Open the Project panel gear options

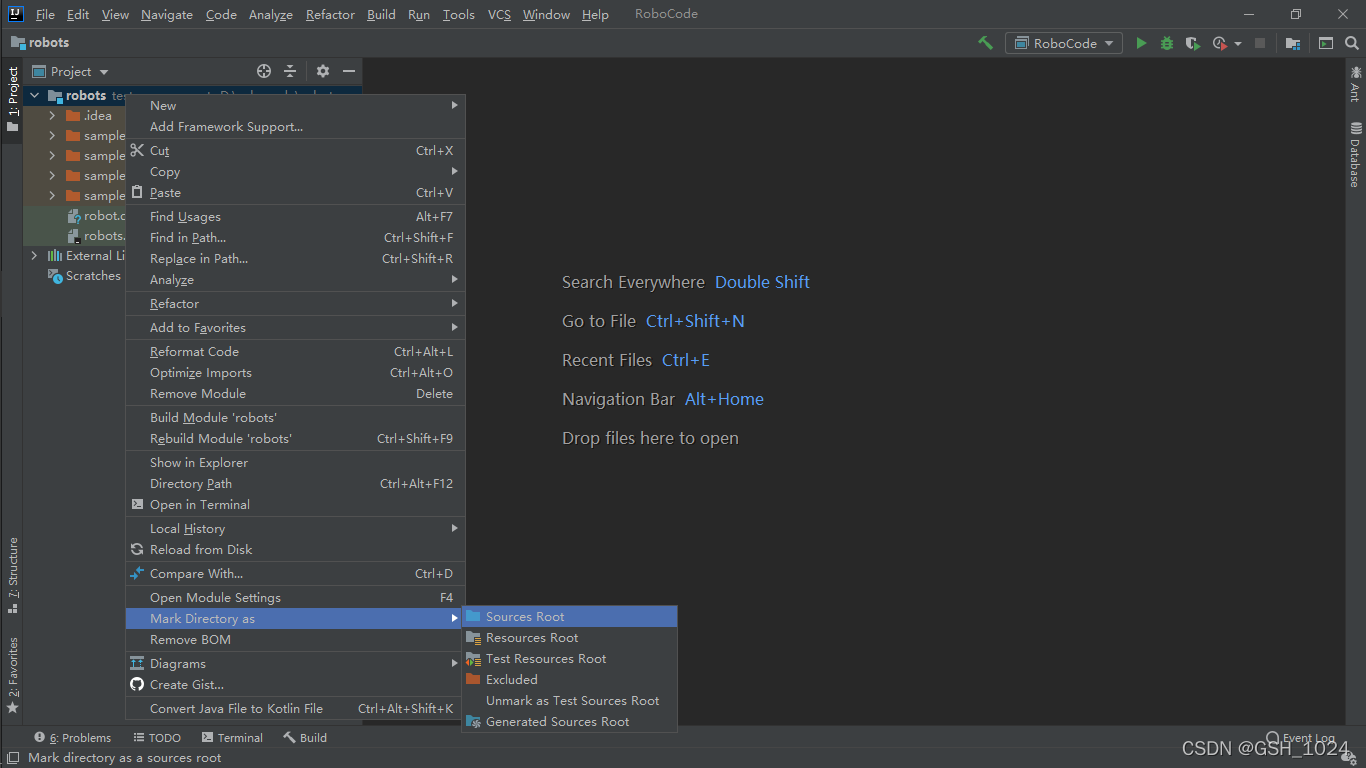click(322, 71)
